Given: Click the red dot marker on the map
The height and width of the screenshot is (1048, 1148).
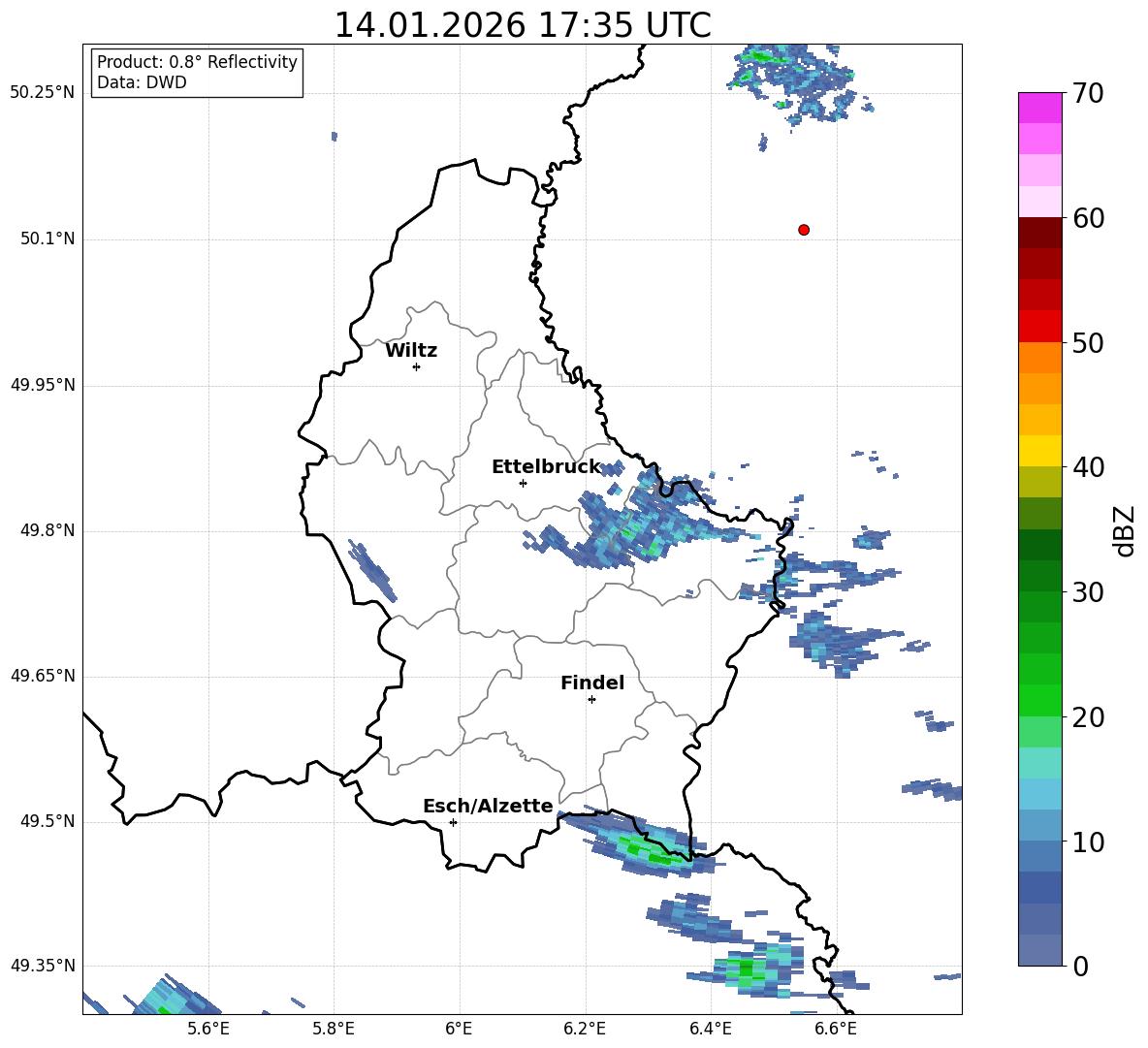Looking at the screenshot, I should [x=804, y=230].
